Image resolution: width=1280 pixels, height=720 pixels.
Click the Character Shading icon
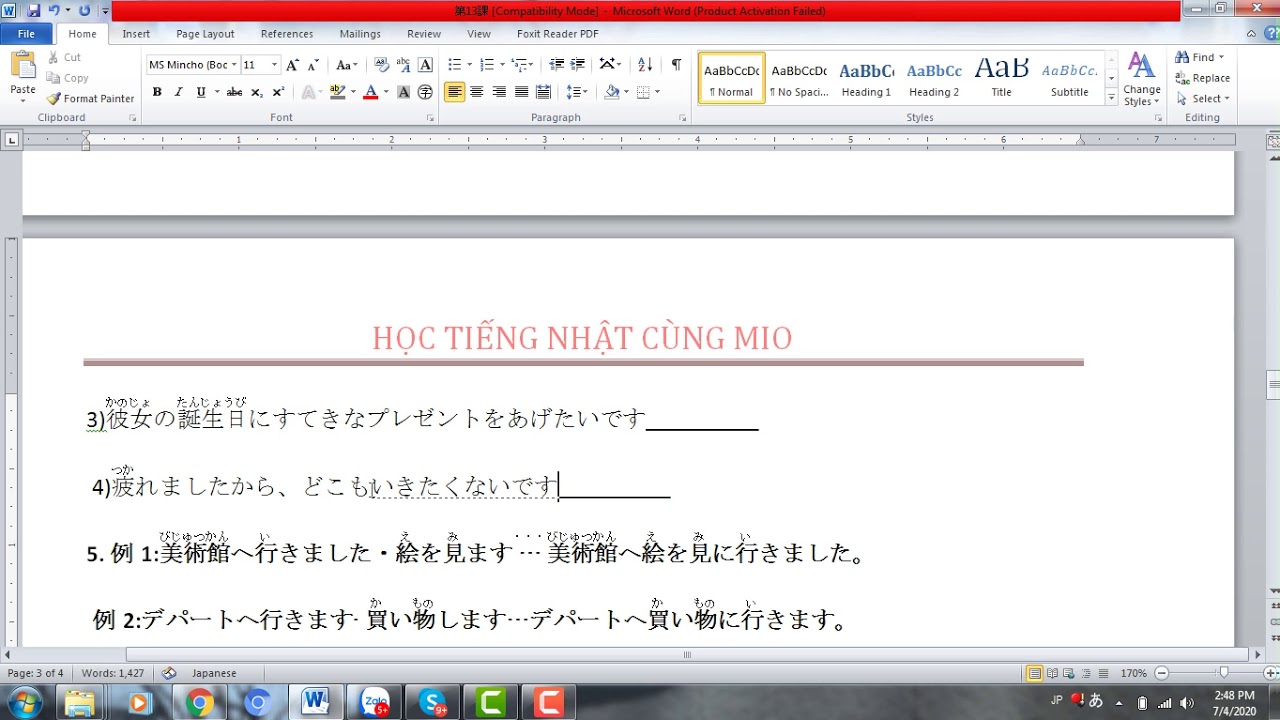[x=404, y=92]
